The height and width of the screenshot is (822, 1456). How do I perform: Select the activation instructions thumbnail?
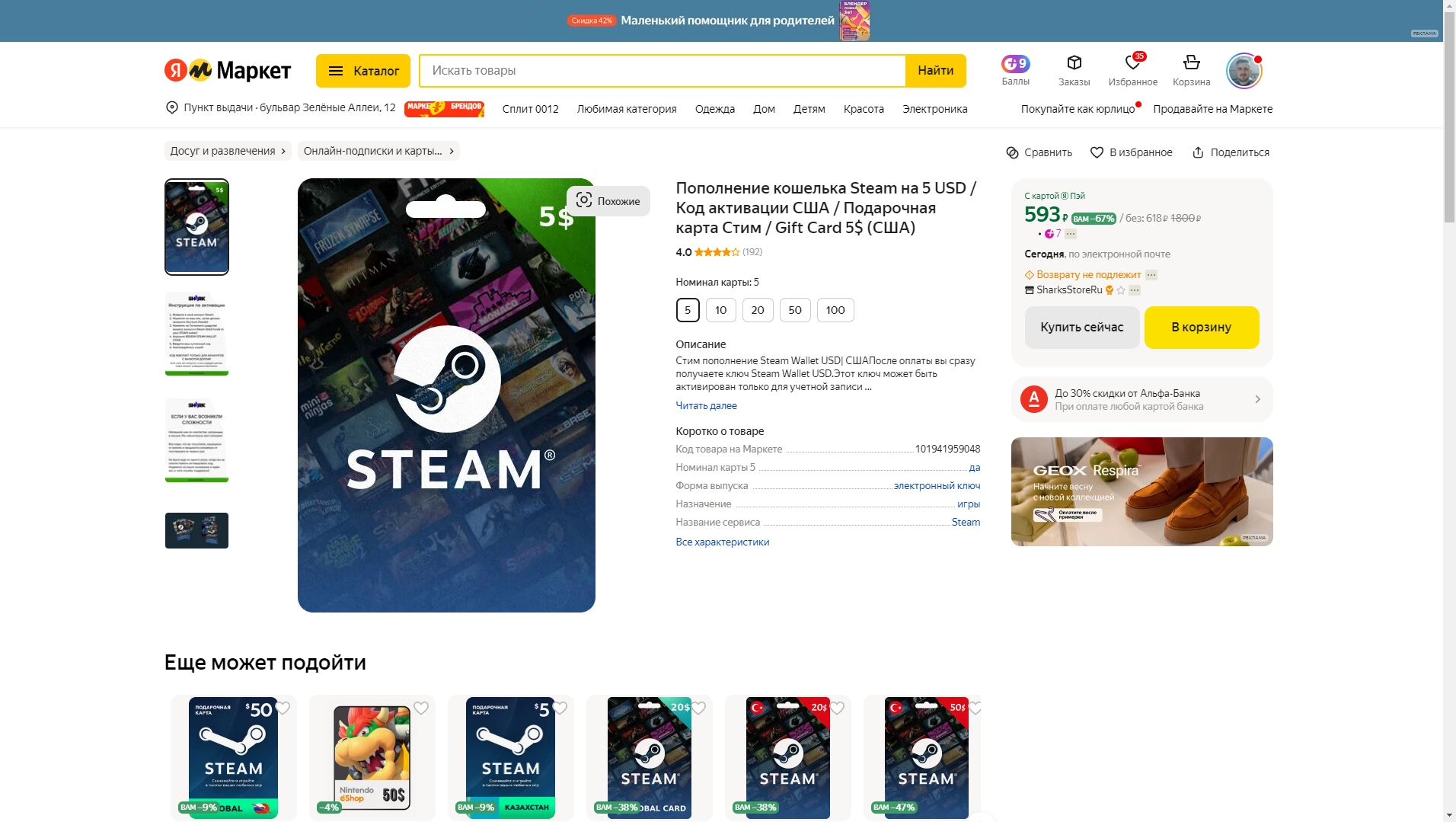pos(196,333)
